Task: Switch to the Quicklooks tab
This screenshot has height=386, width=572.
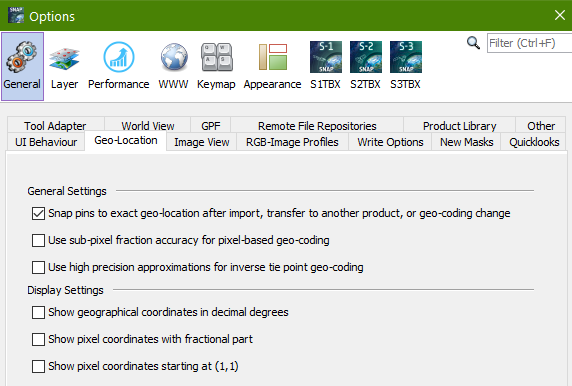Action: pos(534,142)
